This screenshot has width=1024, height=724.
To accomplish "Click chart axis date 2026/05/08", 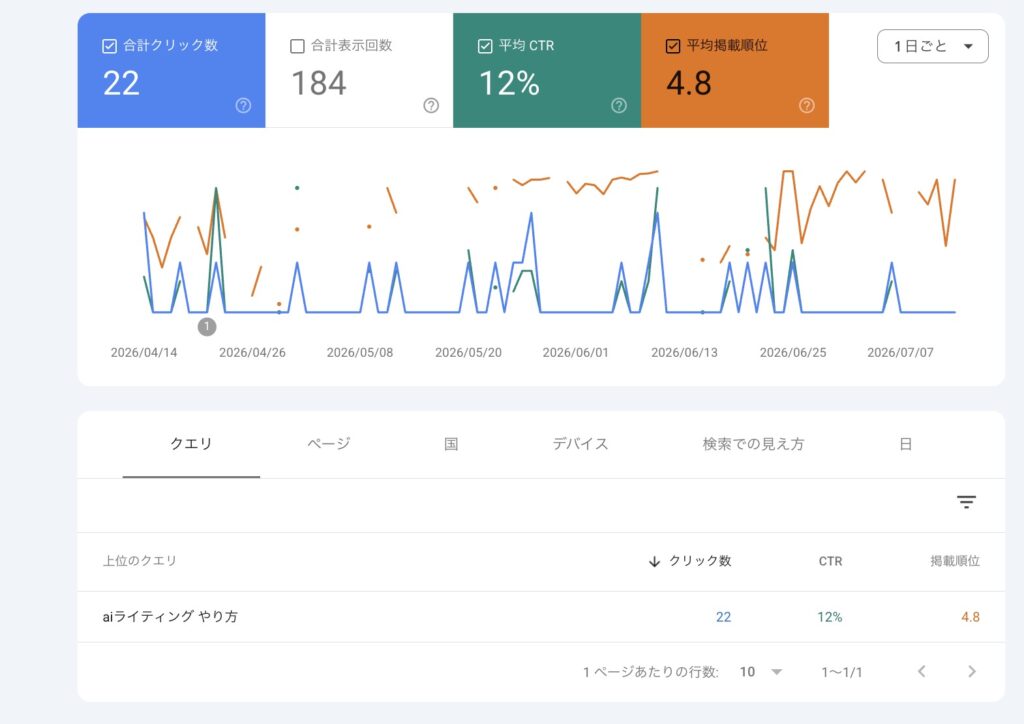I will (x=360, y=353).
